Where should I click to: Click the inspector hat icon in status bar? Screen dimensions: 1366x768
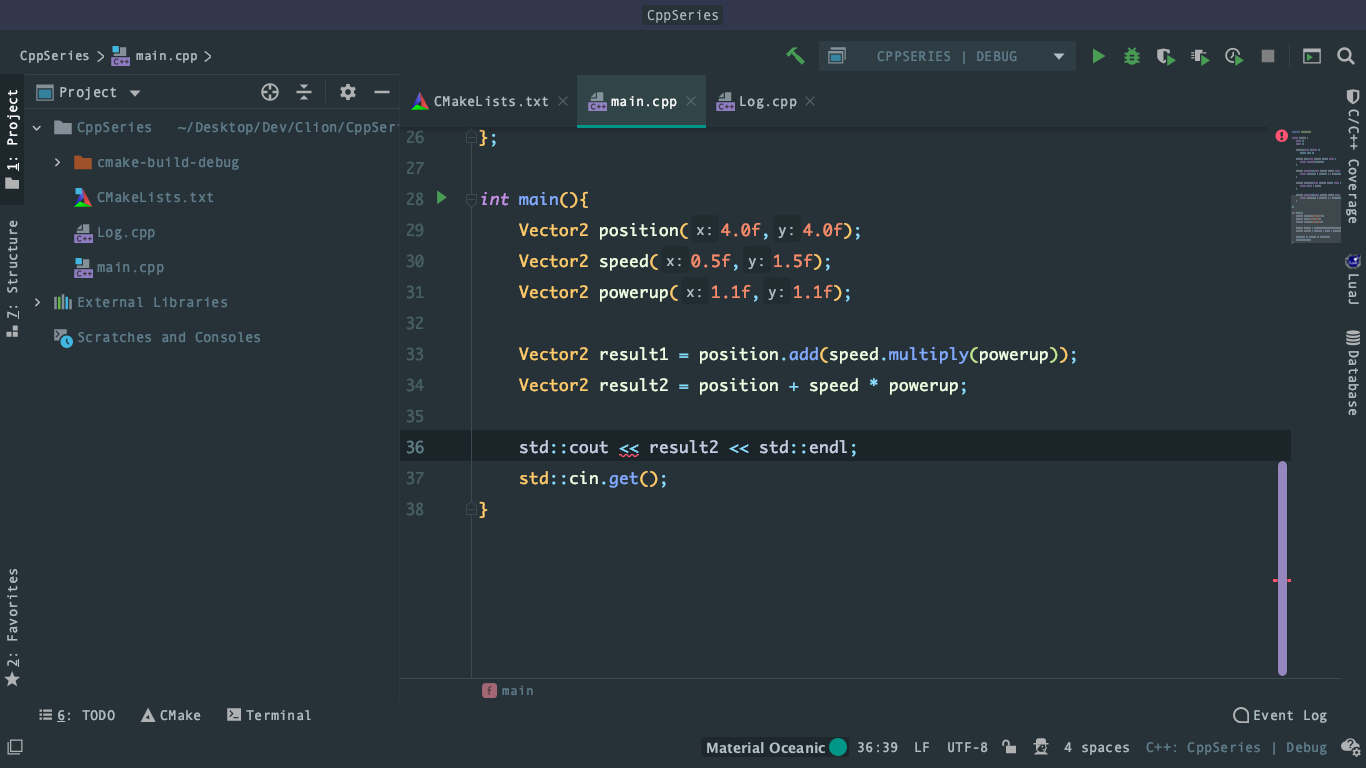tap(1041, 747)
